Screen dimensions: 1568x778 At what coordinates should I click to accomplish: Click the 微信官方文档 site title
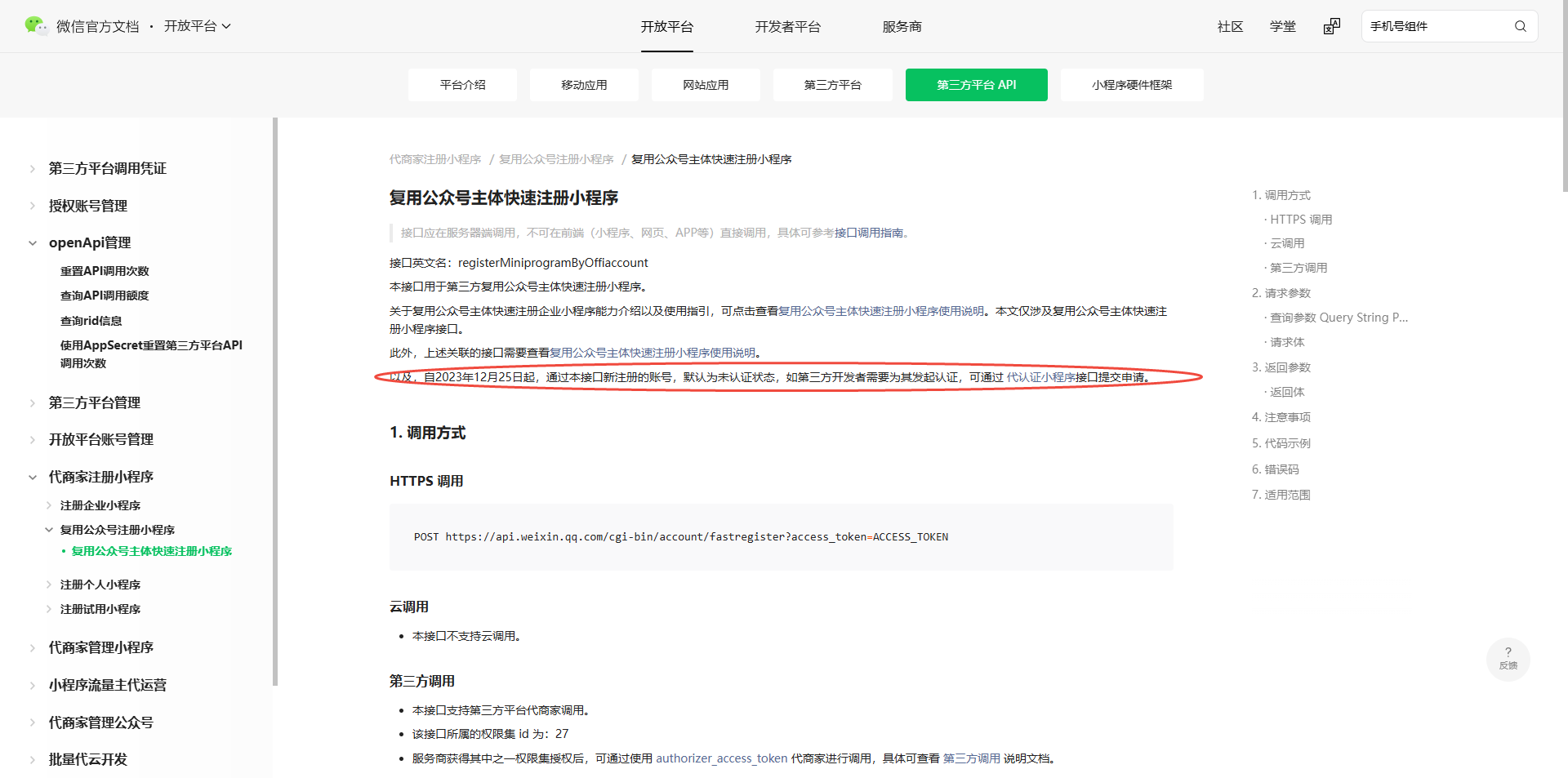[98, 26]
